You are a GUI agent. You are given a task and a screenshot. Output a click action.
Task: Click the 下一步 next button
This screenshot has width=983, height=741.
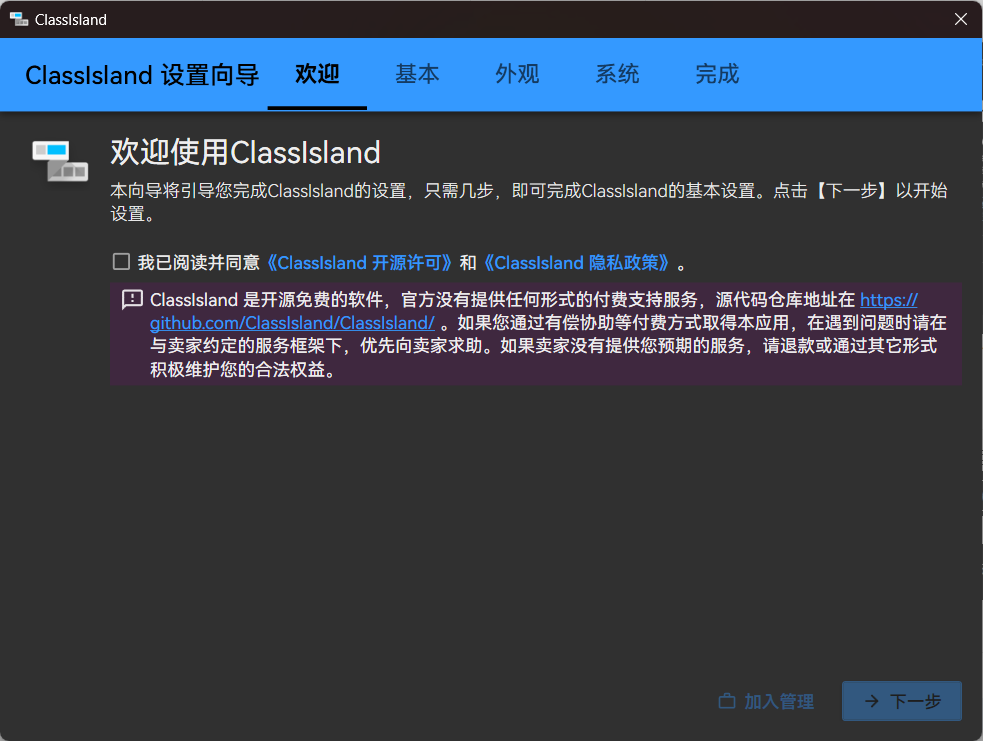[x=902, y=701]
